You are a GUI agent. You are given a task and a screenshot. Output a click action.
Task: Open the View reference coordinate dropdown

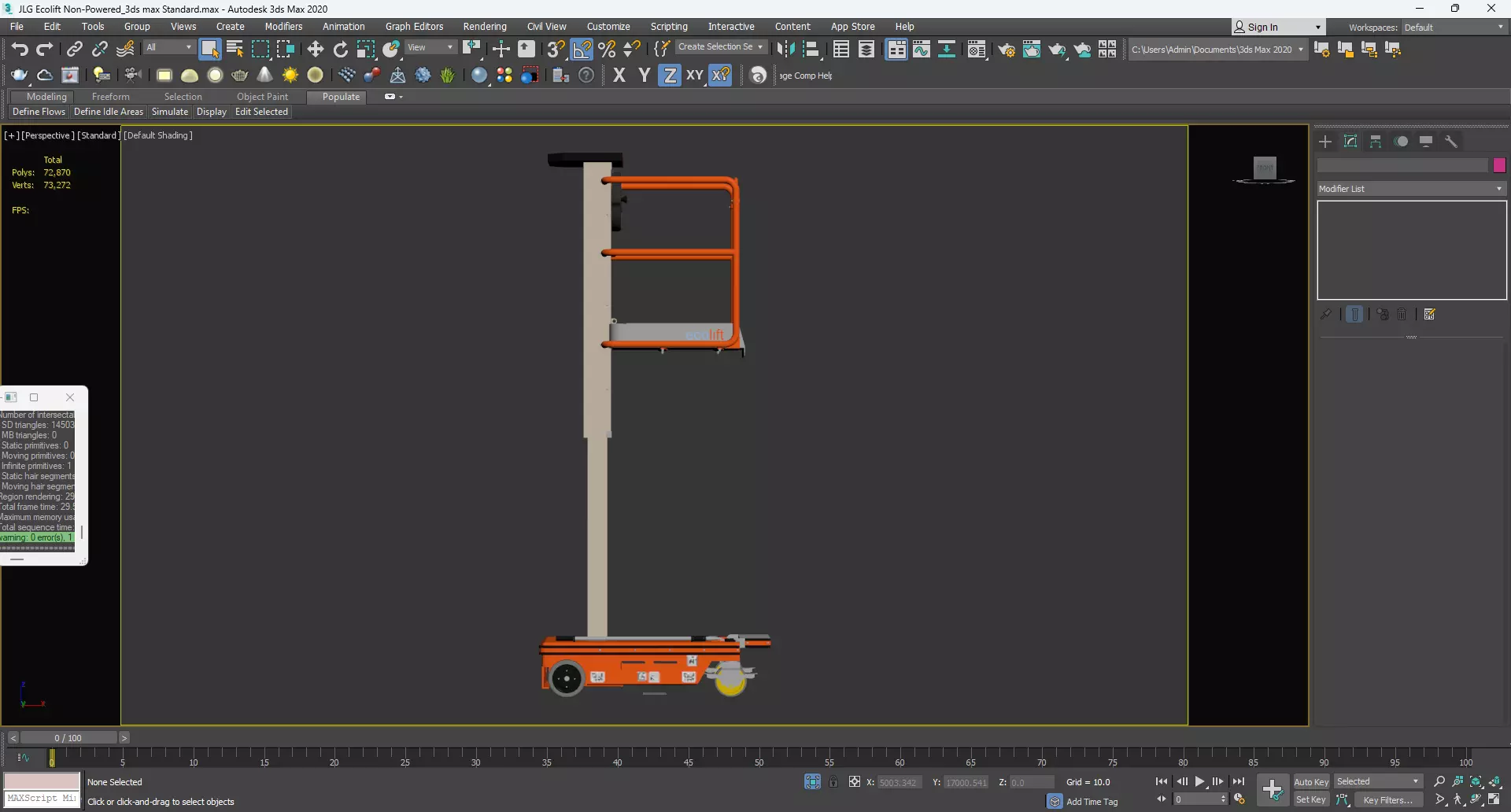coord(430,47)
